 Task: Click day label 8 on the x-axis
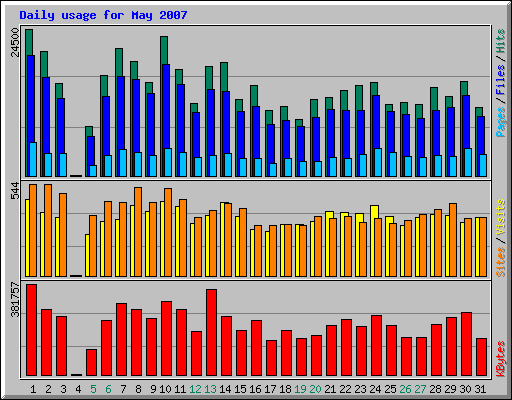(138, 389)
